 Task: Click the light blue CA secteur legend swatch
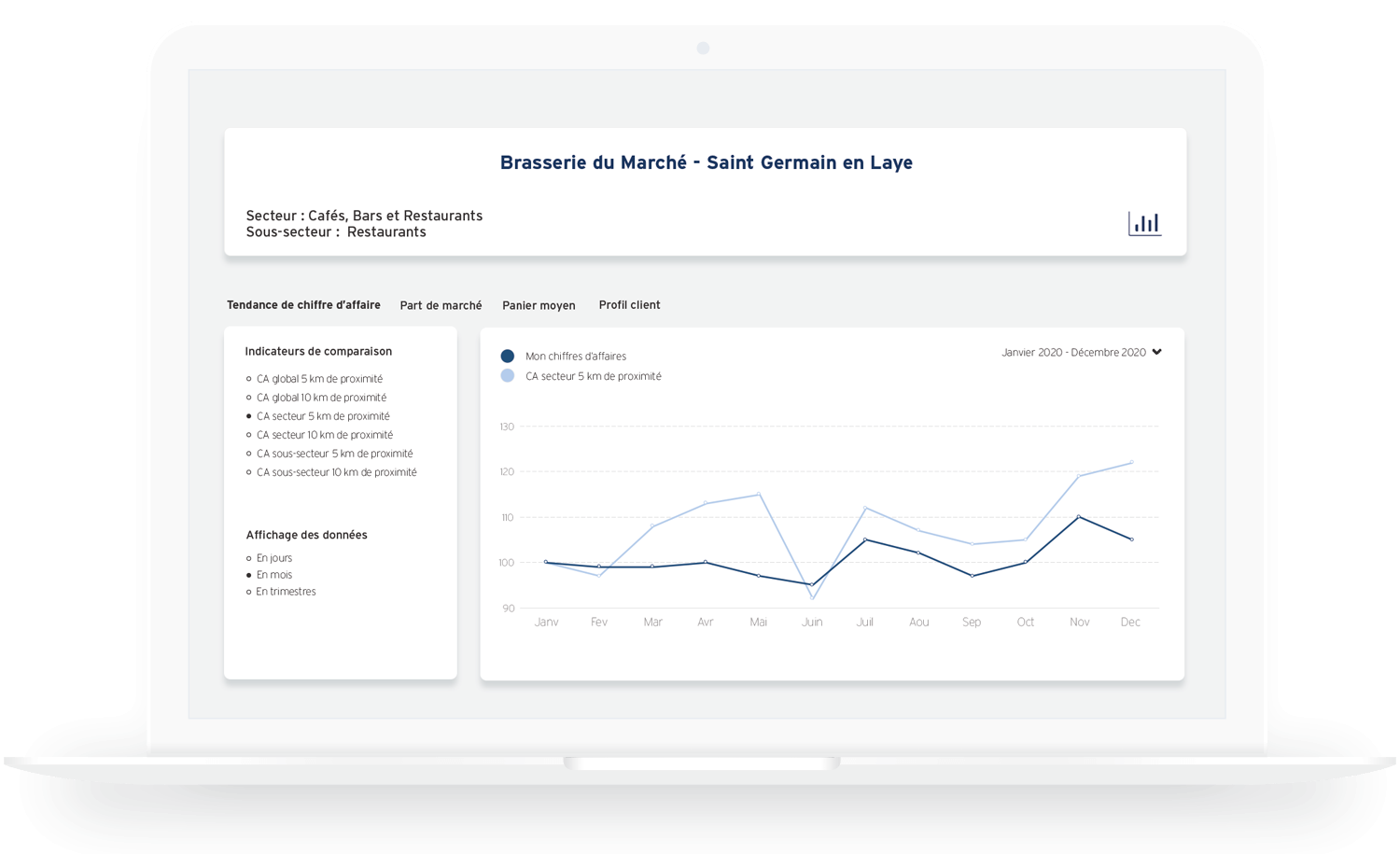tap(508, 375)
